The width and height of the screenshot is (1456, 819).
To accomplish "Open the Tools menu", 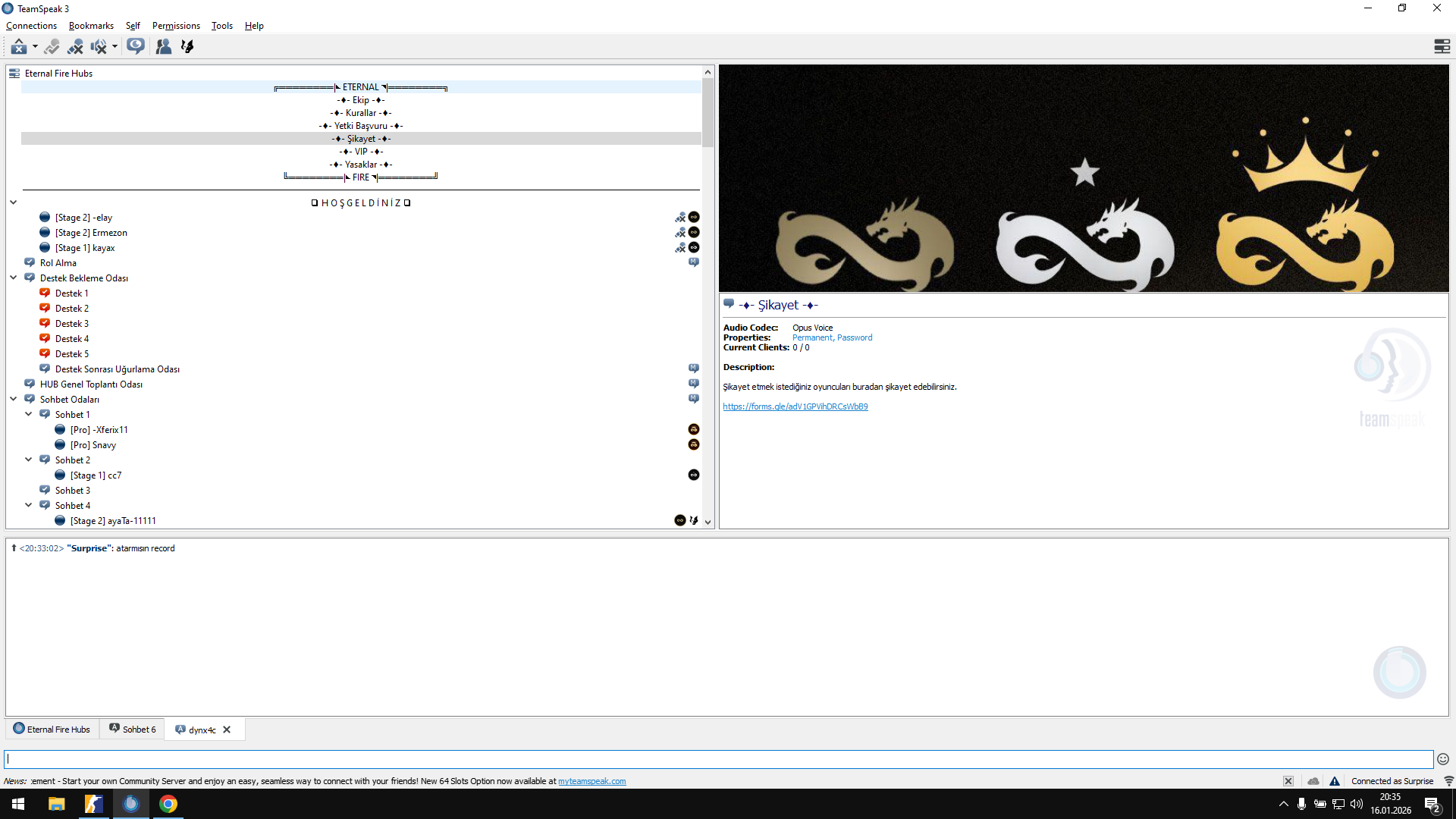I will click(x=222, y=26).
